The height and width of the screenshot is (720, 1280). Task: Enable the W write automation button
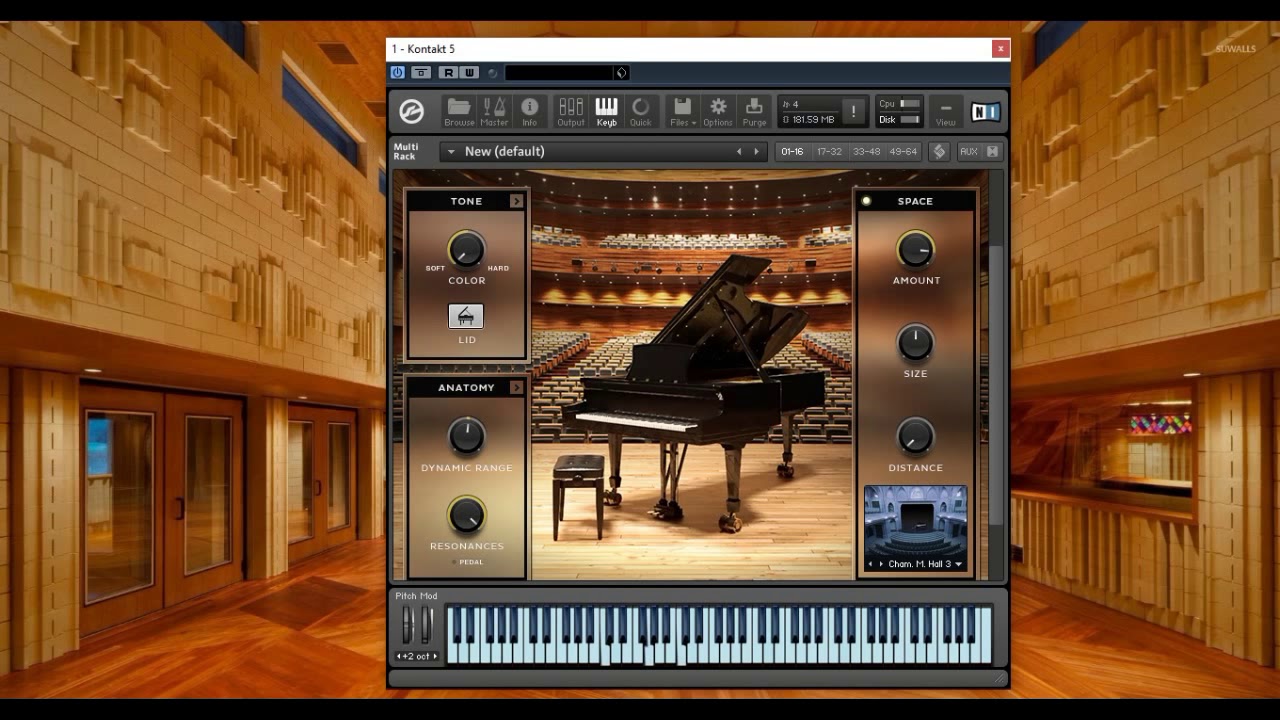(x=469, y=73)
